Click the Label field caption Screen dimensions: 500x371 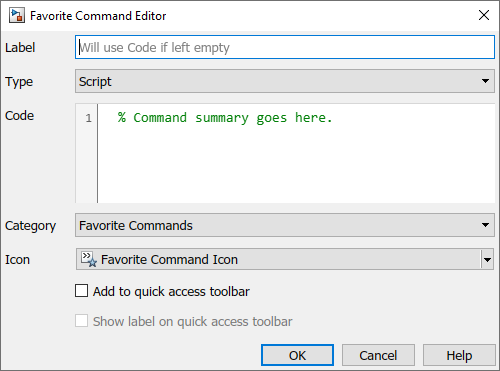tap(20, 47)
